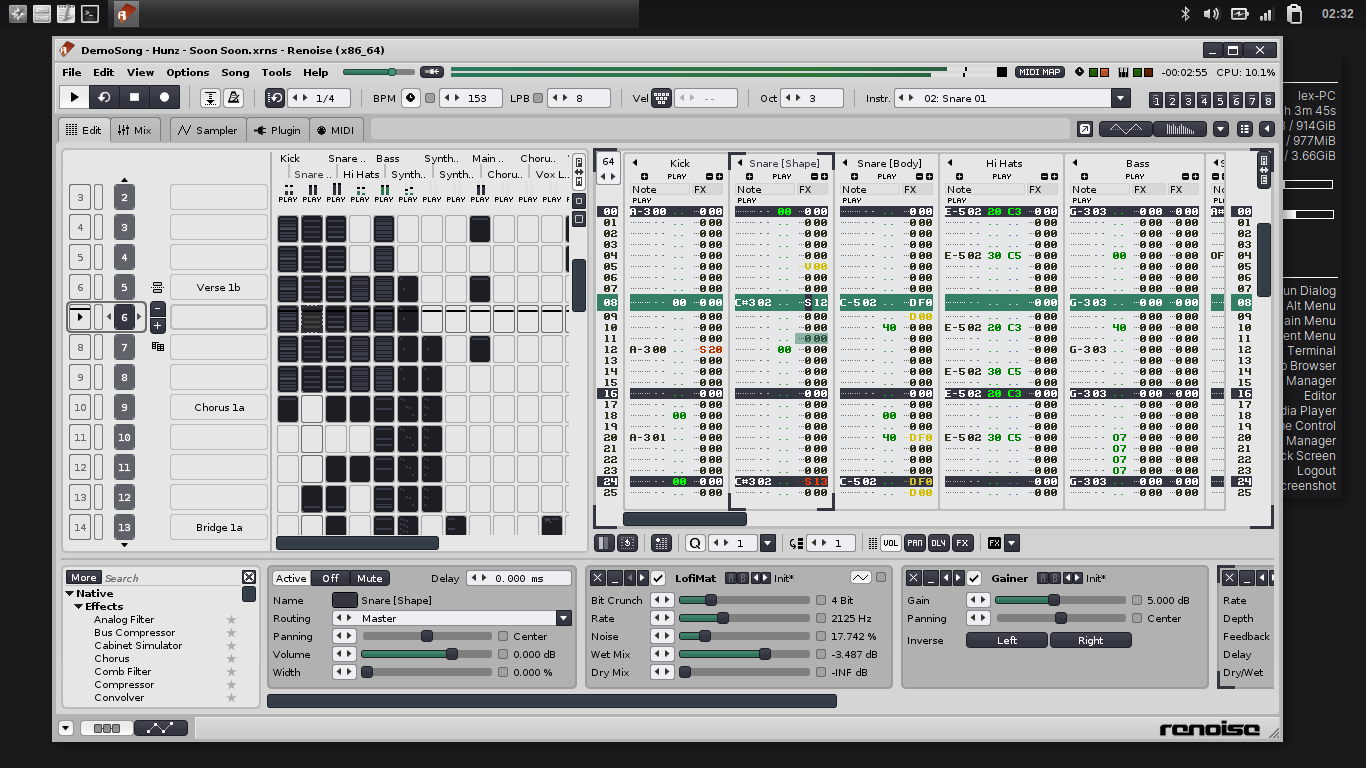Screen dimensions: 1366x768
Task: Toggle the metronome icon
Action: 233,98
